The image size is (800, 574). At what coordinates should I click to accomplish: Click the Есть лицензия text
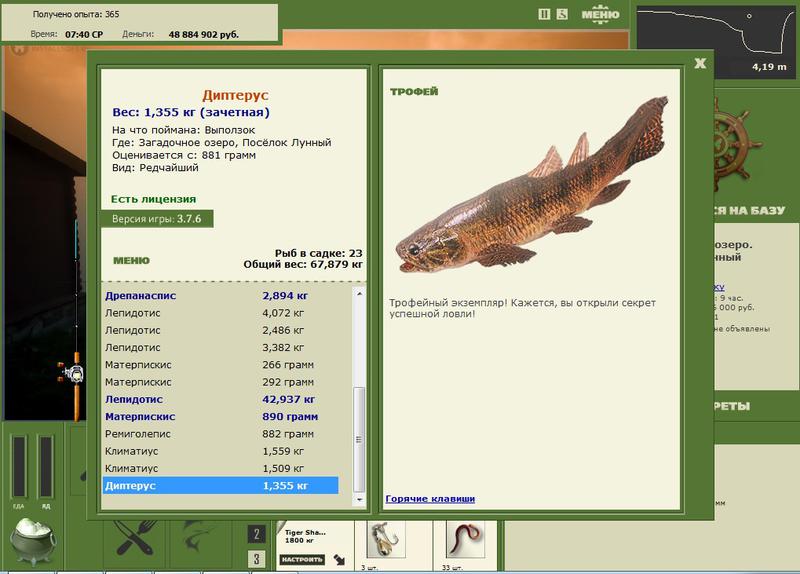(x=154, y=199)
